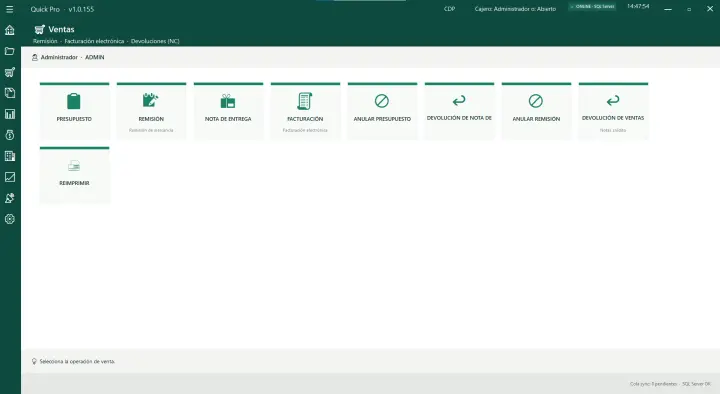
Task: Open the folder icon in sidebar
Action: click(10, 51)
